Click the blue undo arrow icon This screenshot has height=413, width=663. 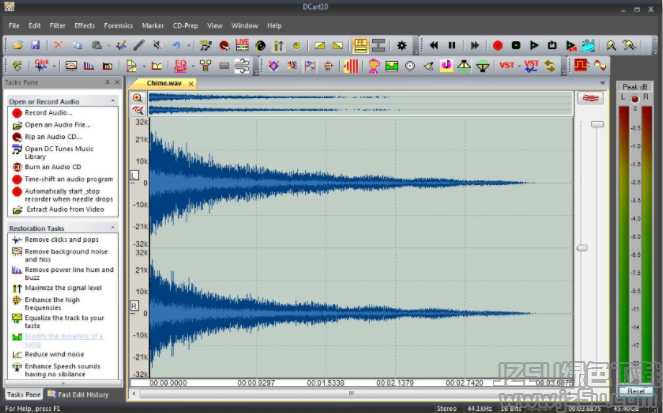[176, 45]
